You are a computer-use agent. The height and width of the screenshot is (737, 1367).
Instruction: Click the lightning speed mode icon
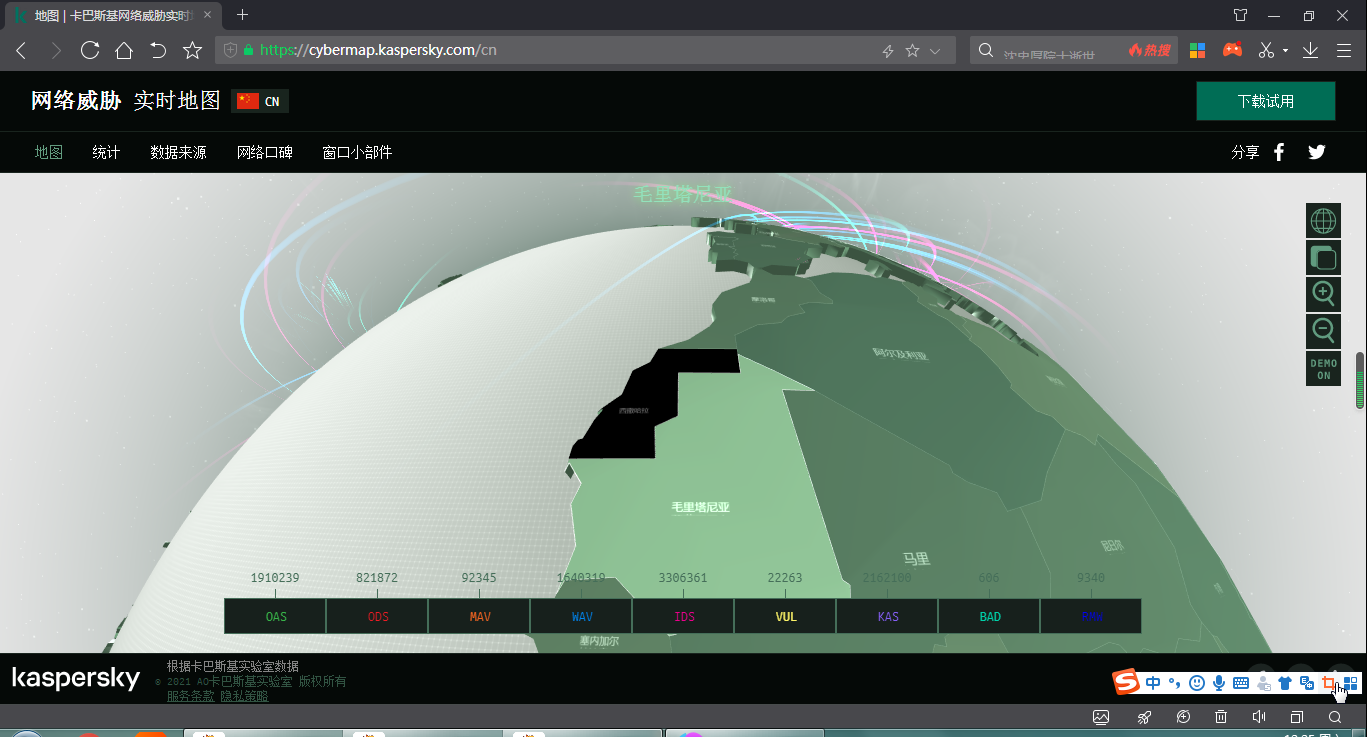point(887,51)
